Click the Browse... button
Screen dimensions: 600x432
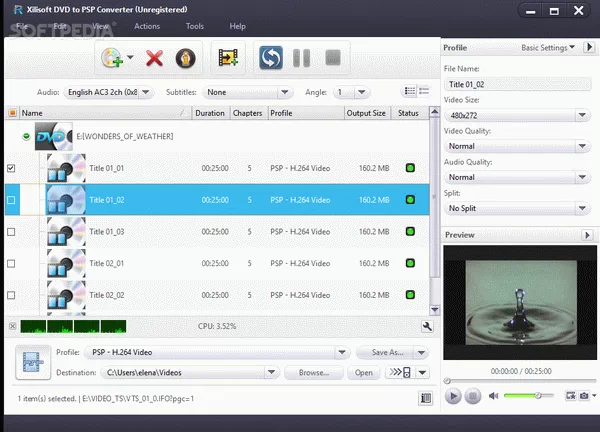(x=312, y=373)
